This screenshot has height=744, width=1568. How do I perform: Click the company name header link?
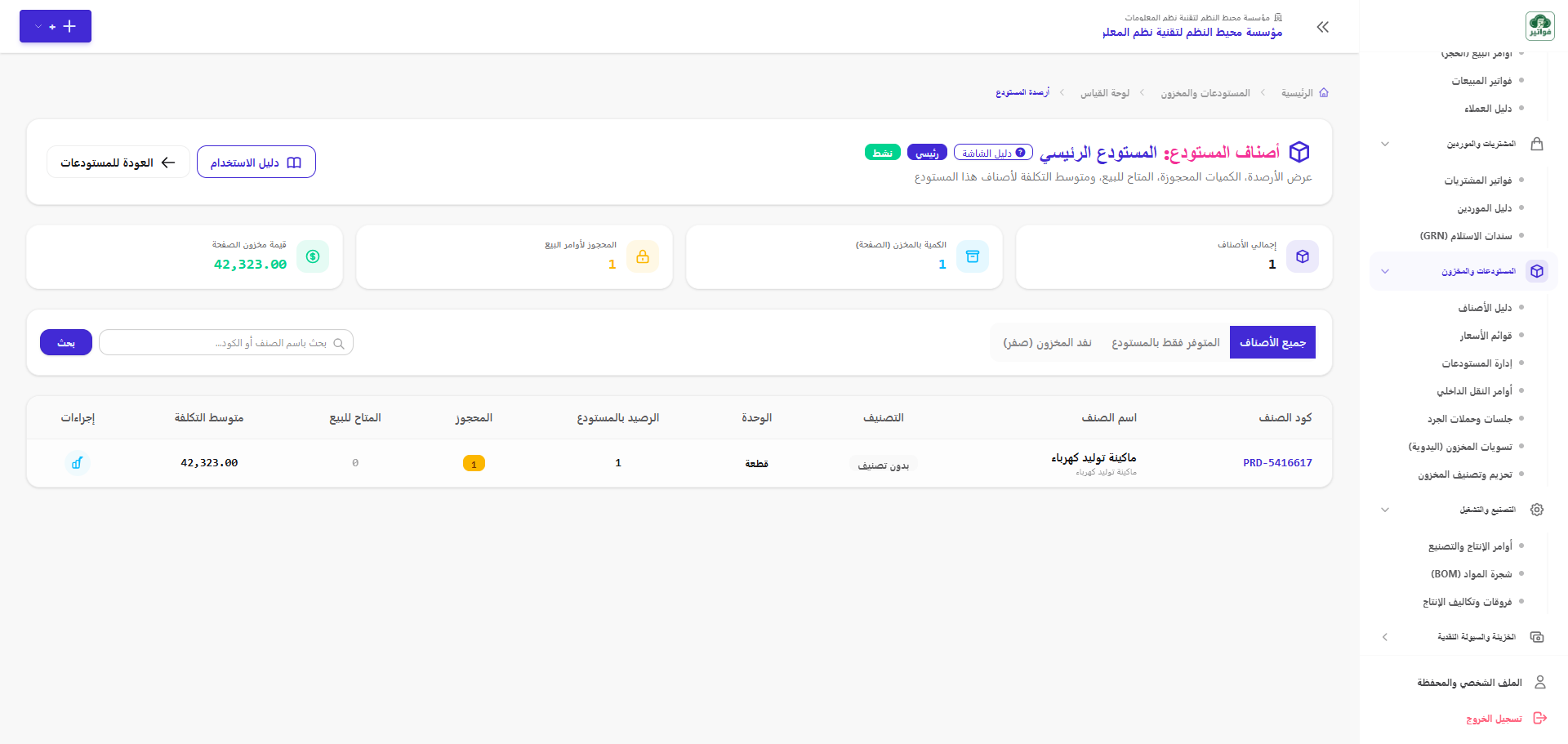click(x=1192, y=32)
